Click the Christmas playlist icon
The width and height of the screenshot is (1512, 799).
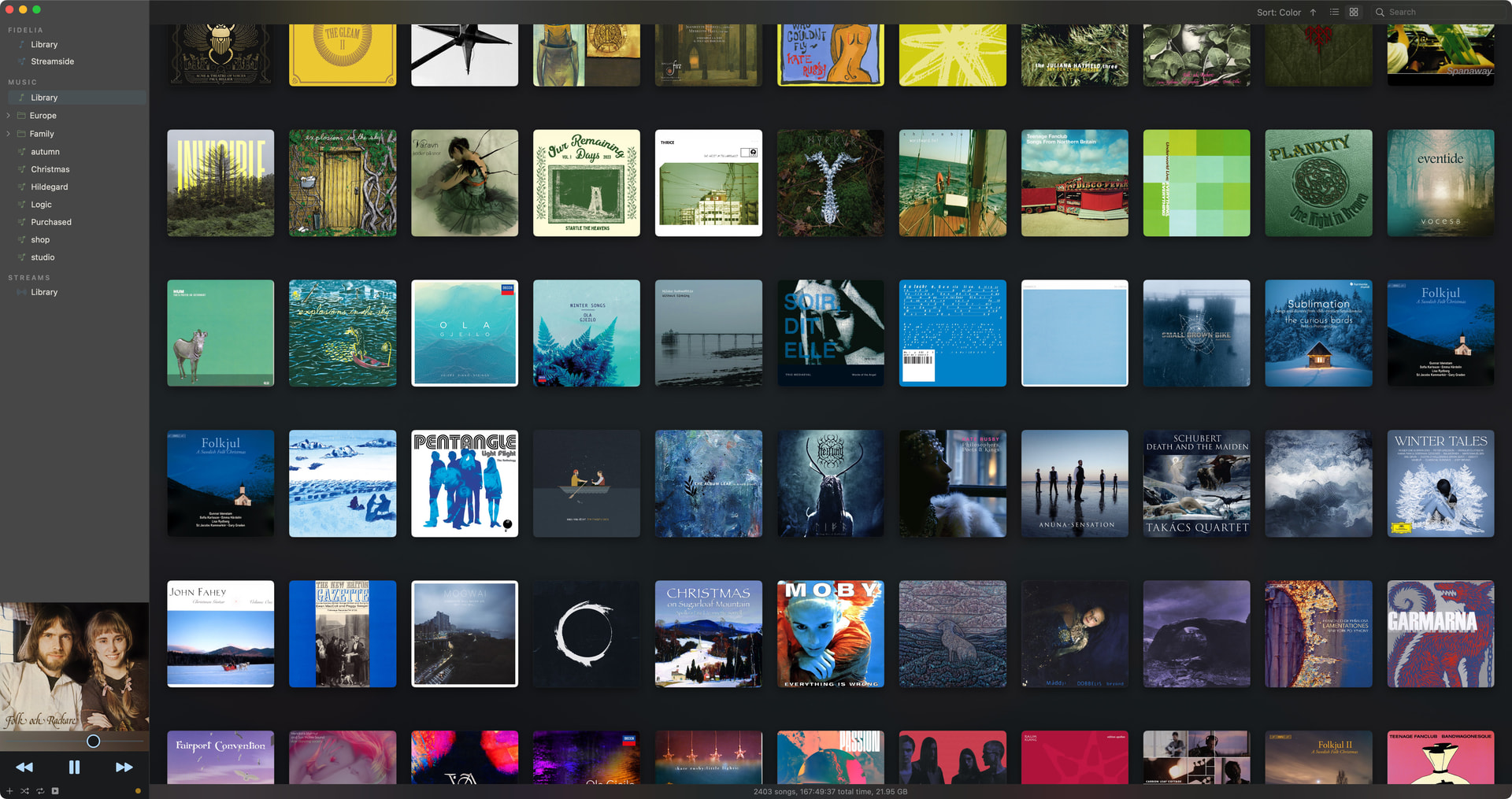(x=22, y=169)
